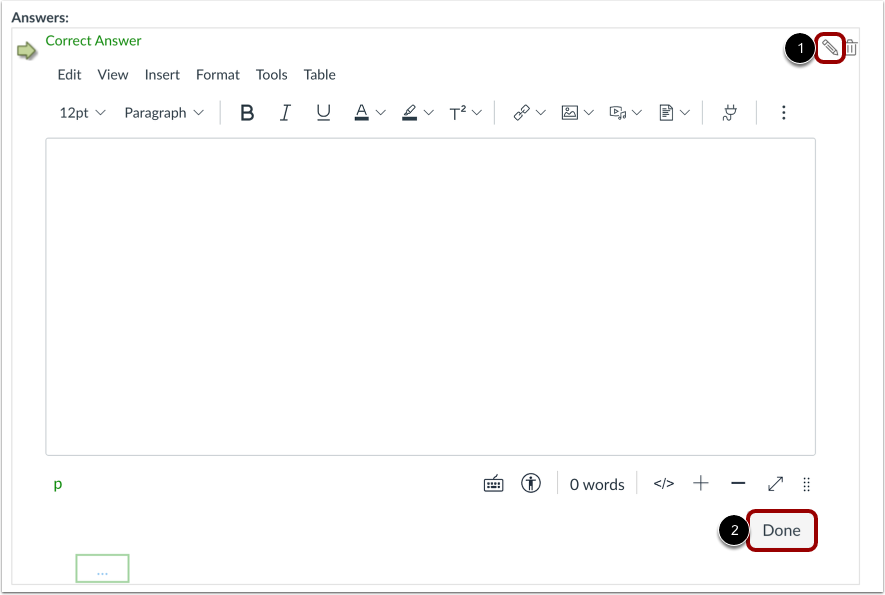Apply Underline formatting to text
This screenshot has height=595, width=885.
323,112
